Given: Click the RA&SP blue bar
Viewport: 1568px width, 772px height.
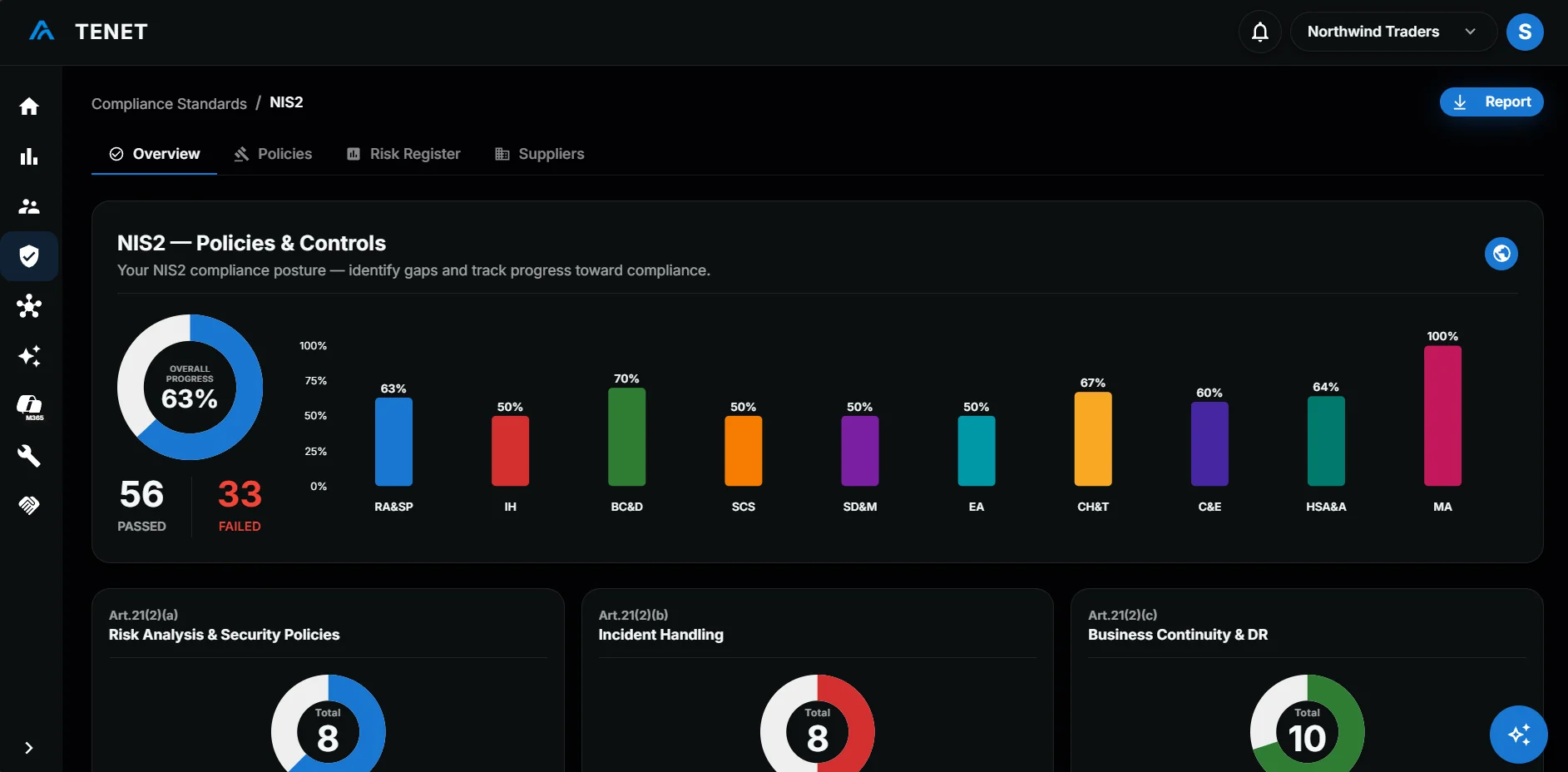Looking at the screenshot, I should pyautogui.click(x=393, y=442).
